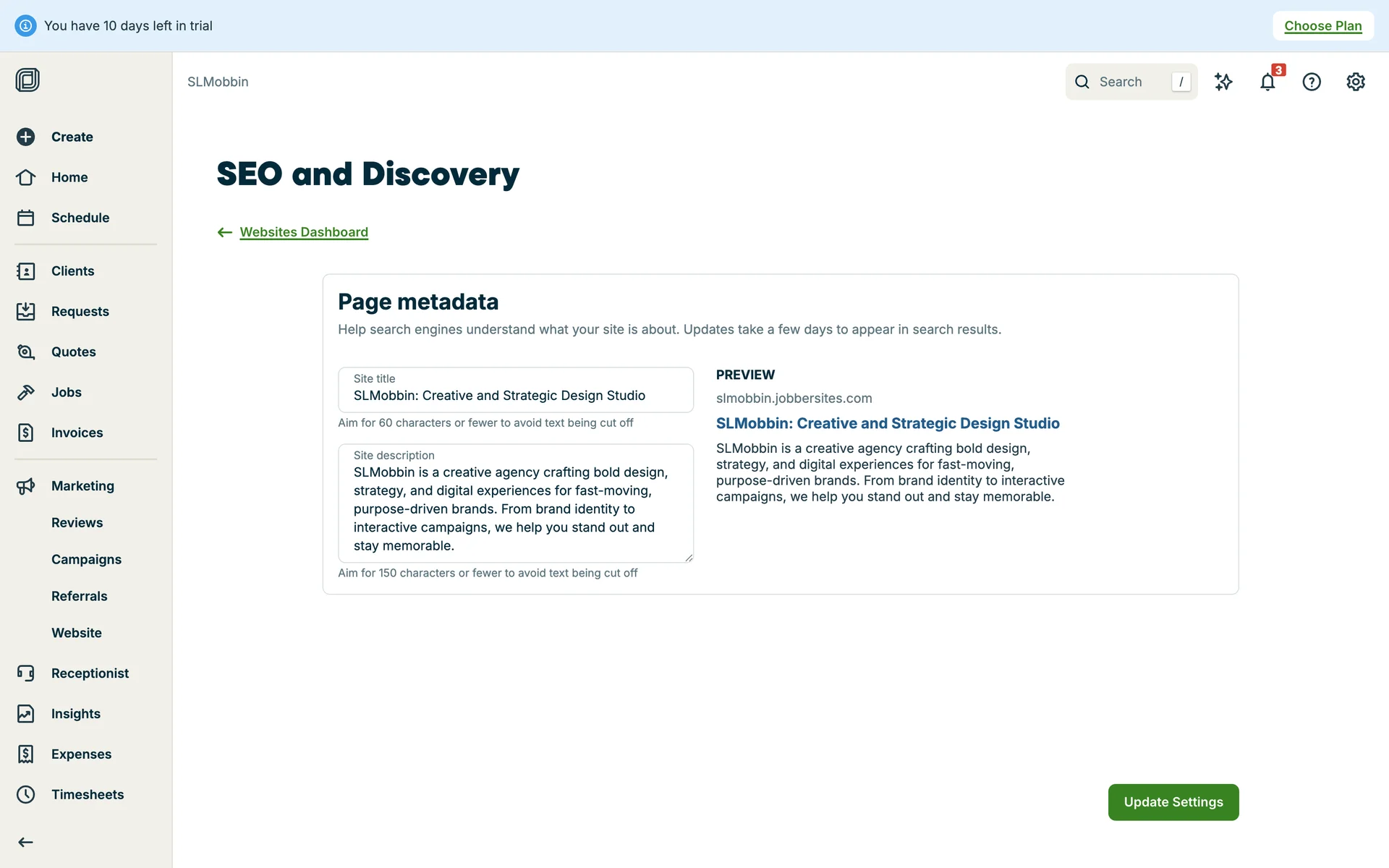Collapse the sidebar with arrow

click(26, 842)
